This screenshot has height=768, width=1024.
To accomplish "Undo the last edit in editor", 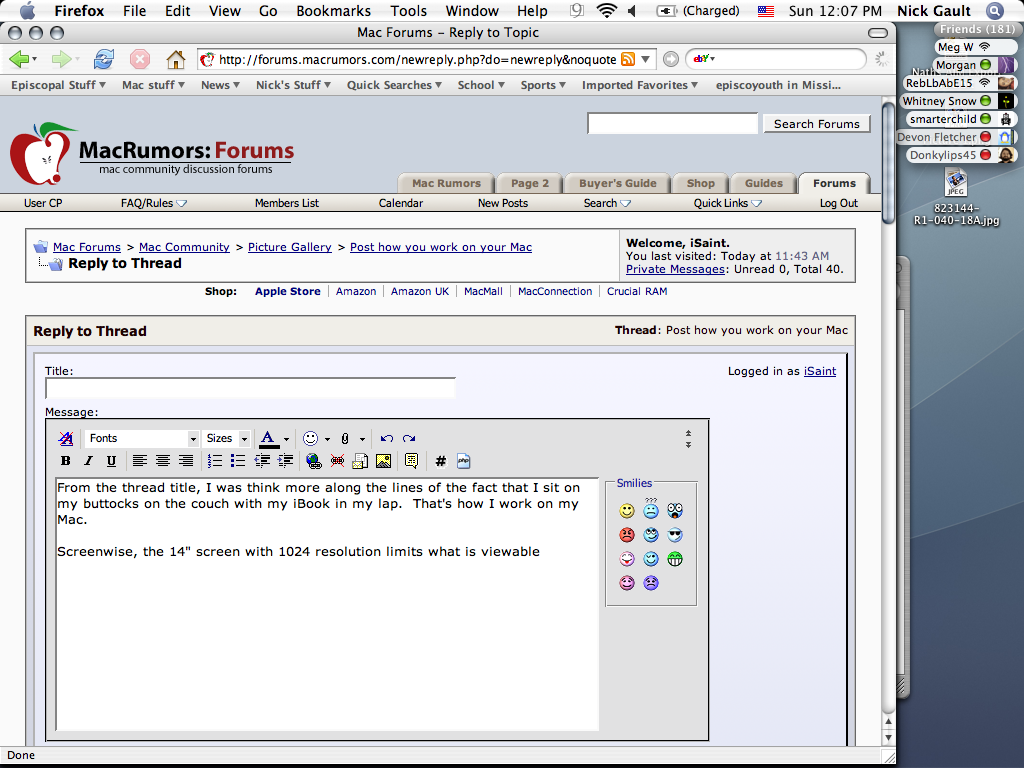I will point(387,438).
